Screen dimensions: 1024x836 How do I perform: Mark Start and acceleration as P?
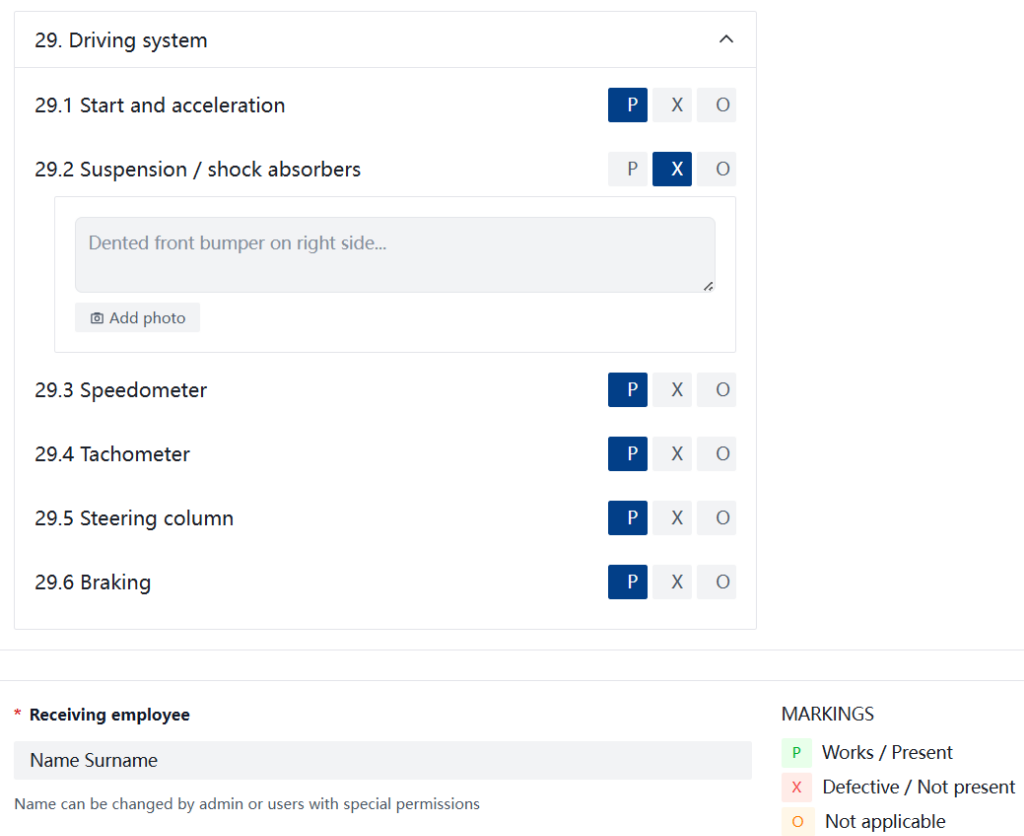[x=628, y=104]
